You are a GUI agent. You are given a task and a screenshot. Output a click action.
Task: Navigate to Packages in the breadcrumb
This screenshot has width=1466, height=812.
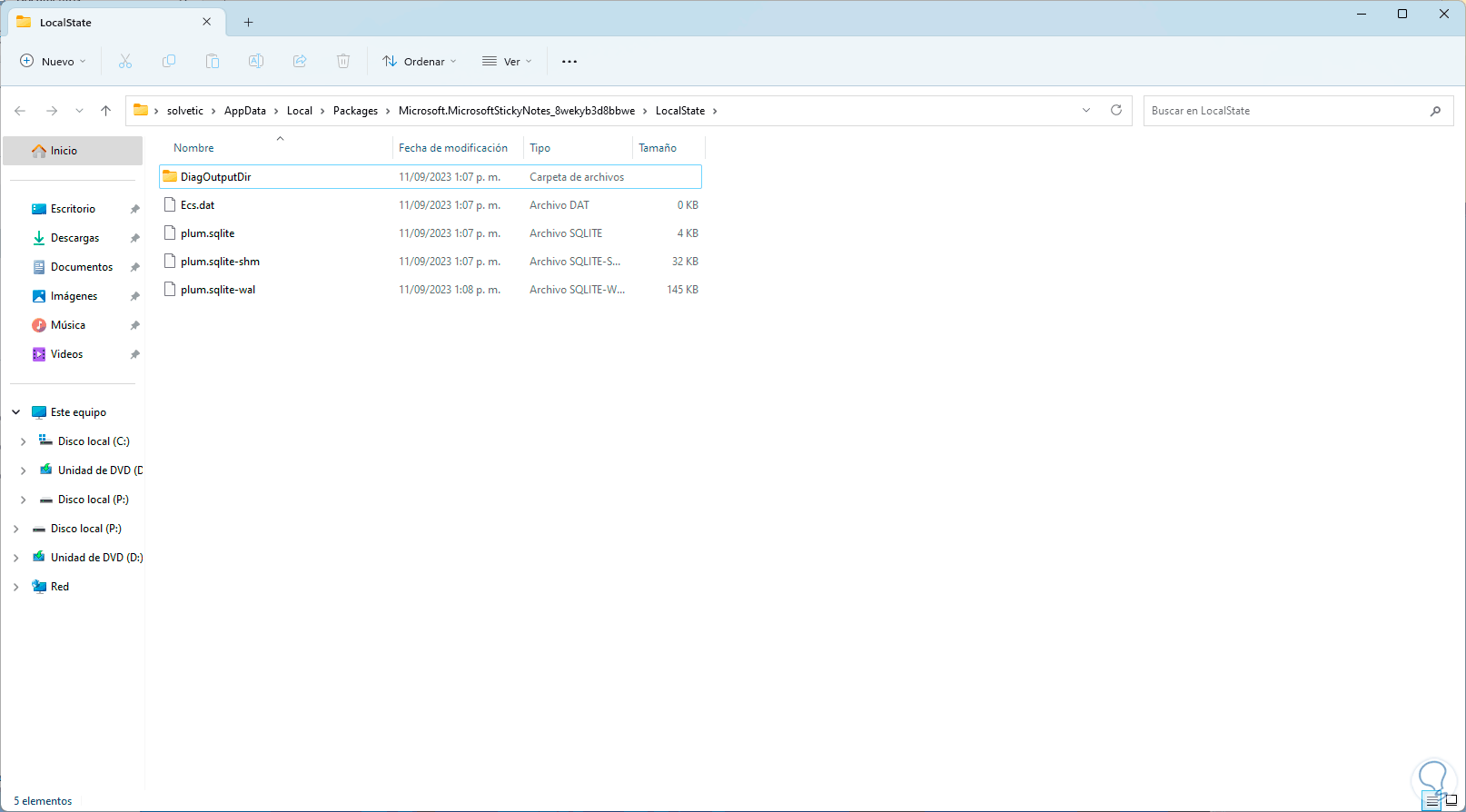click(355, 111)
